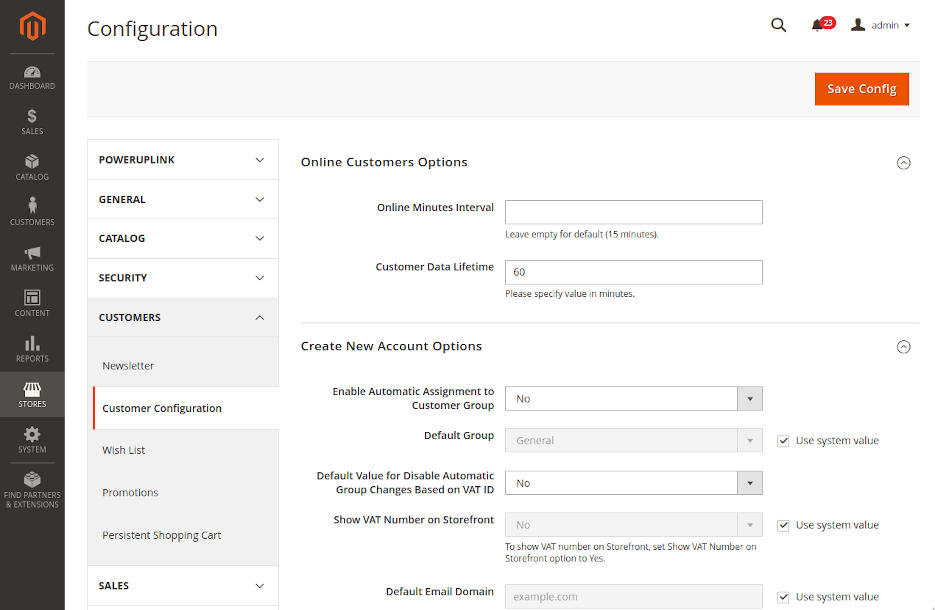Image resolution: width=935 pixels, height=610 pixels.
Task: Click the Online Minutes Interval field
Action: click(x=633, y=212)
